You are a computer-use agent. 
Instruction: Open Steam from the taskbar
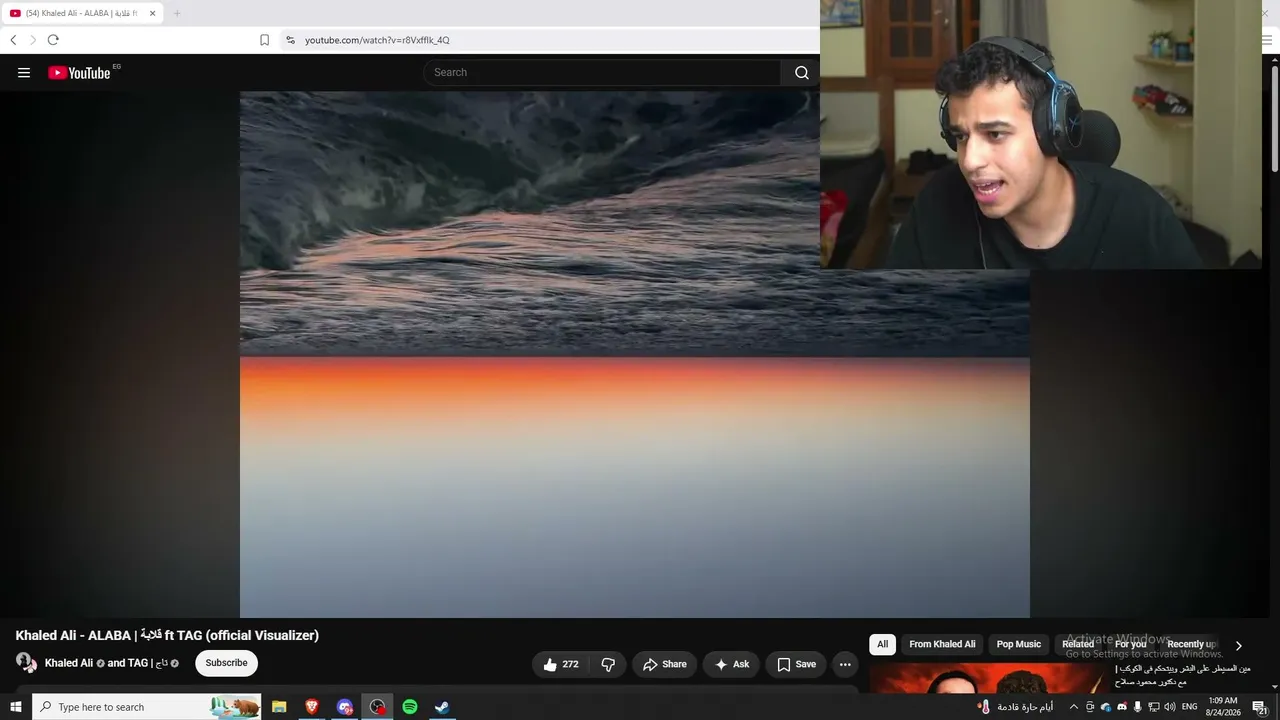click(x=442, y=707)
